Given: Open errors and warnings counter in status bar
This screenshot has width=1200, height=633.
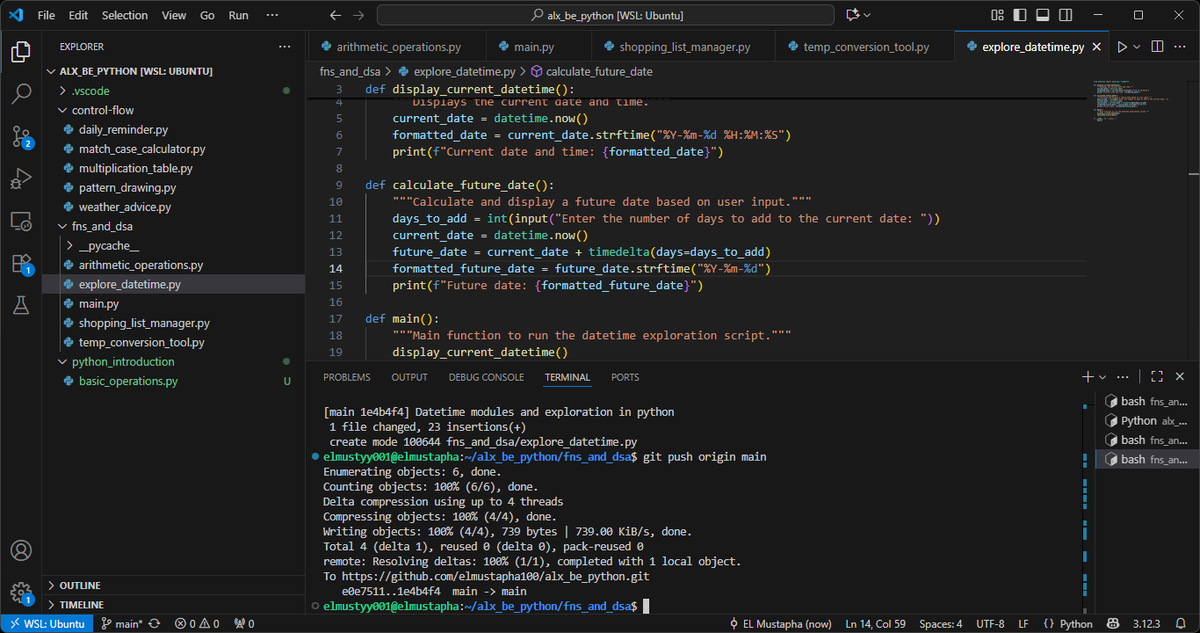Looking at the screenshot, I should point(197,624).
